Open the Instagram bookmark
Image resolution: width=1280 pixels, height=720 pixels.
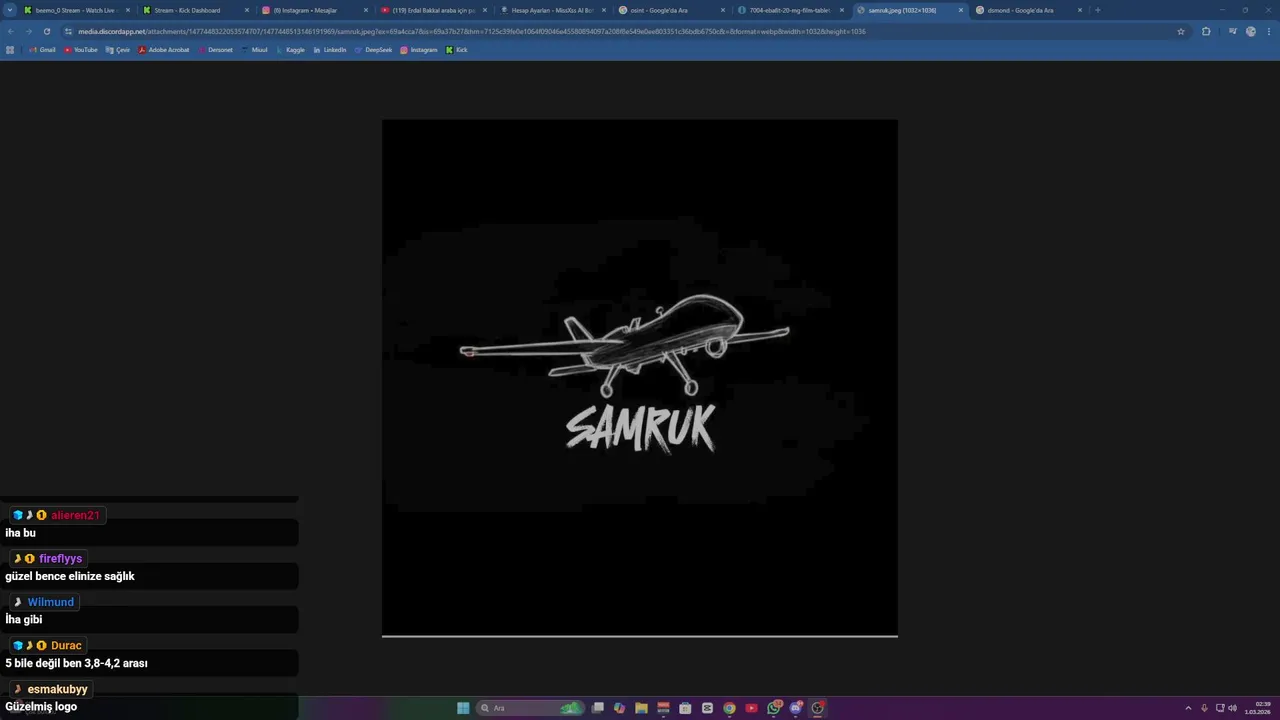point(419,49)
